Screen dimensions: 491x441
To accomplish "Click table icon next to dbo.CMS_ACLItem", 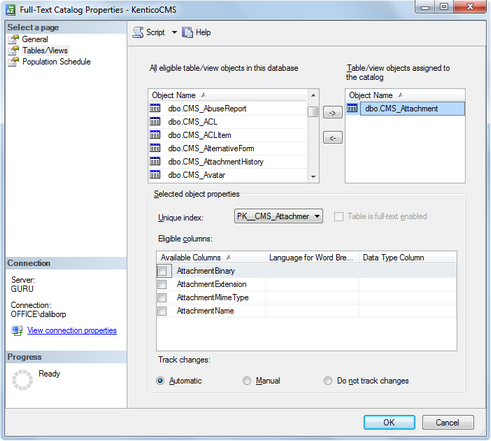I will point(155,135).
